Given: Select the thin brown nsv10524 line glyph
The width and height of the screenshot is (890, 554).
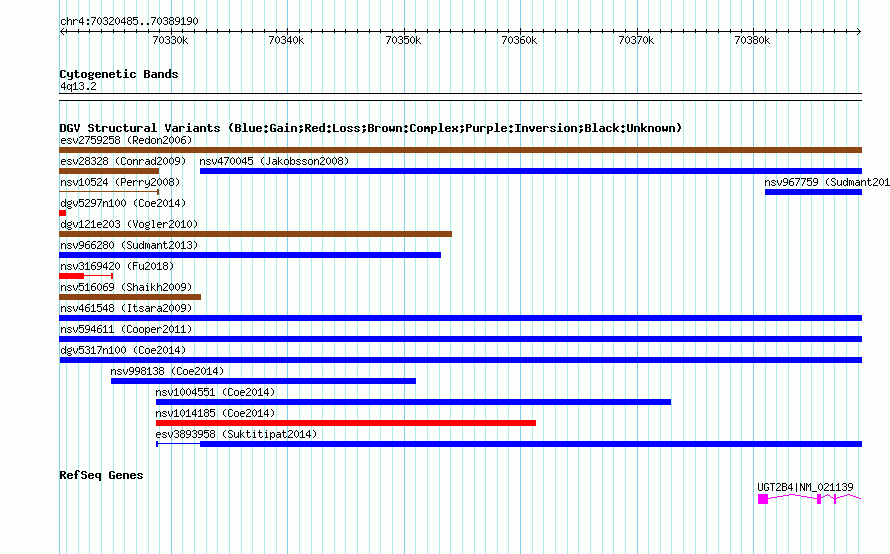Looking at the screenshot, I should click(109, 192).
